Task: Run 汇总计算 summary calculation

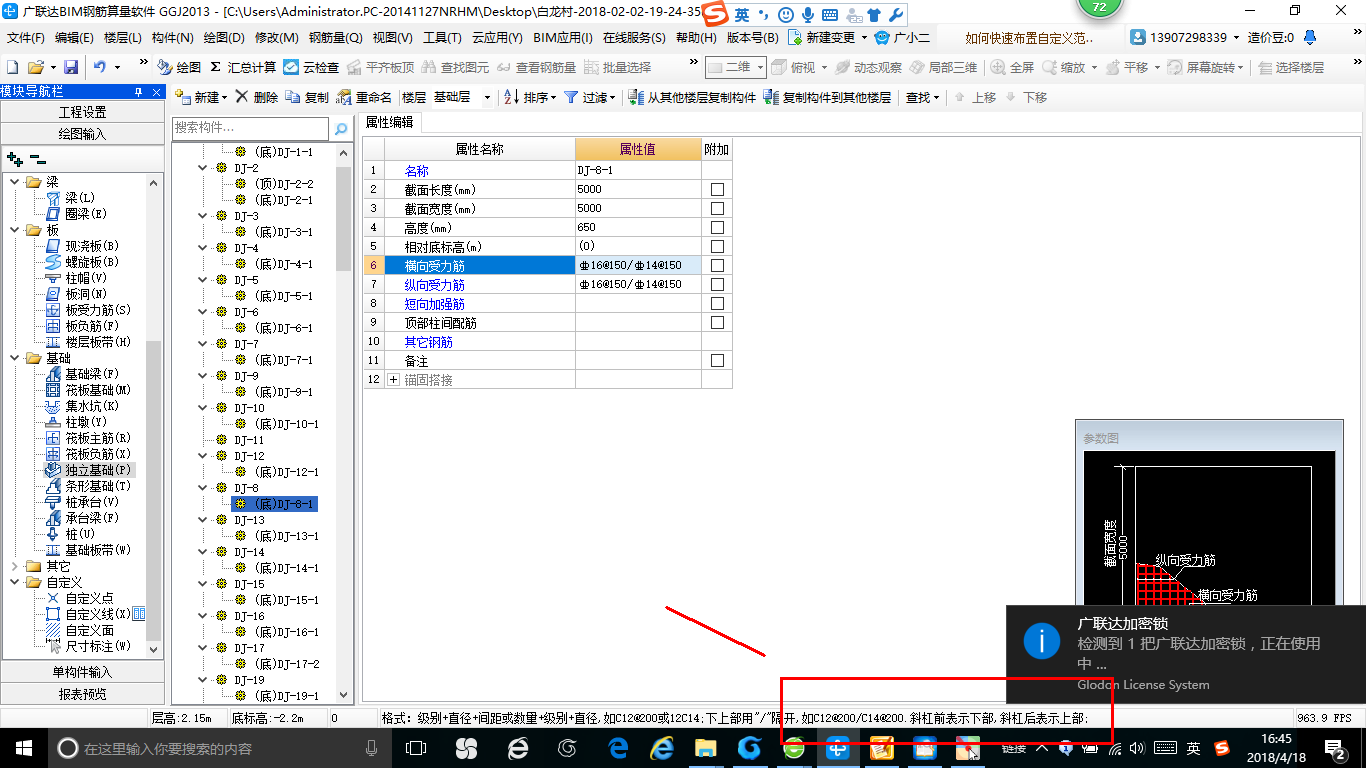Action: [243, 67]
